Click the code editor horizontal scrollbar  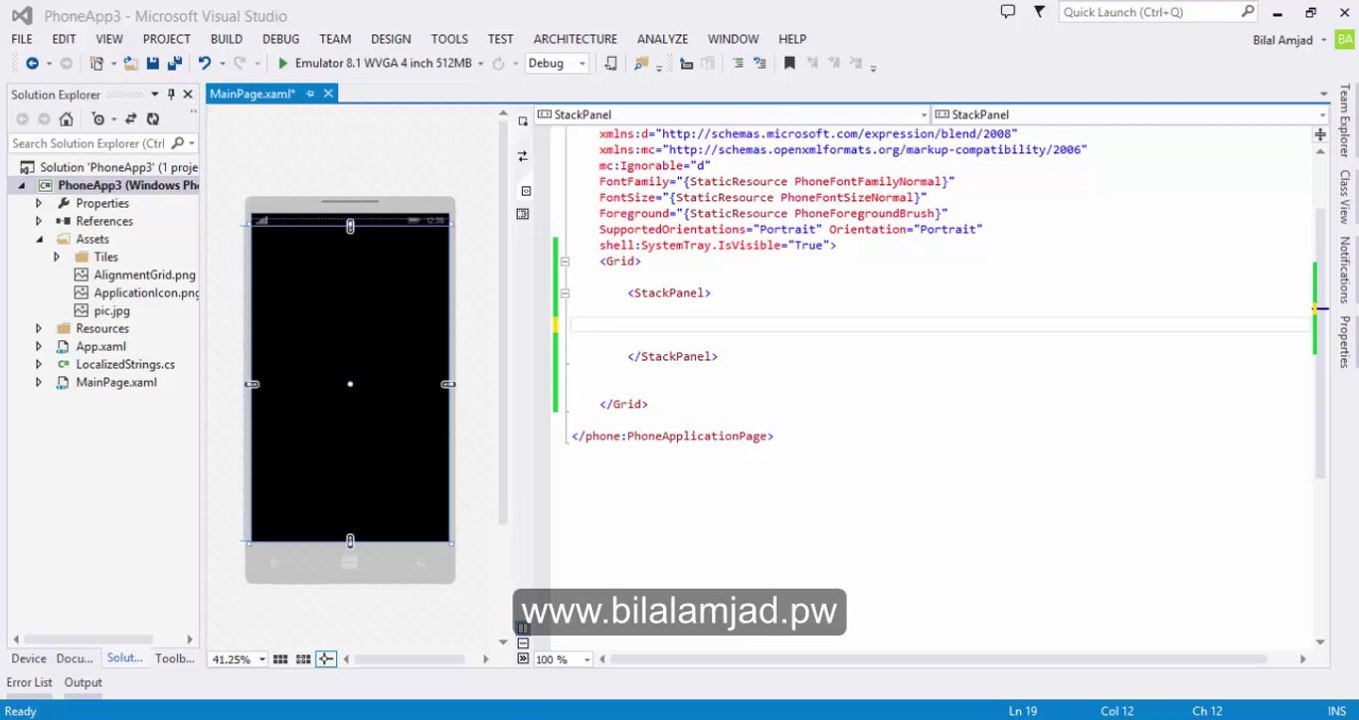coord(940,659)
